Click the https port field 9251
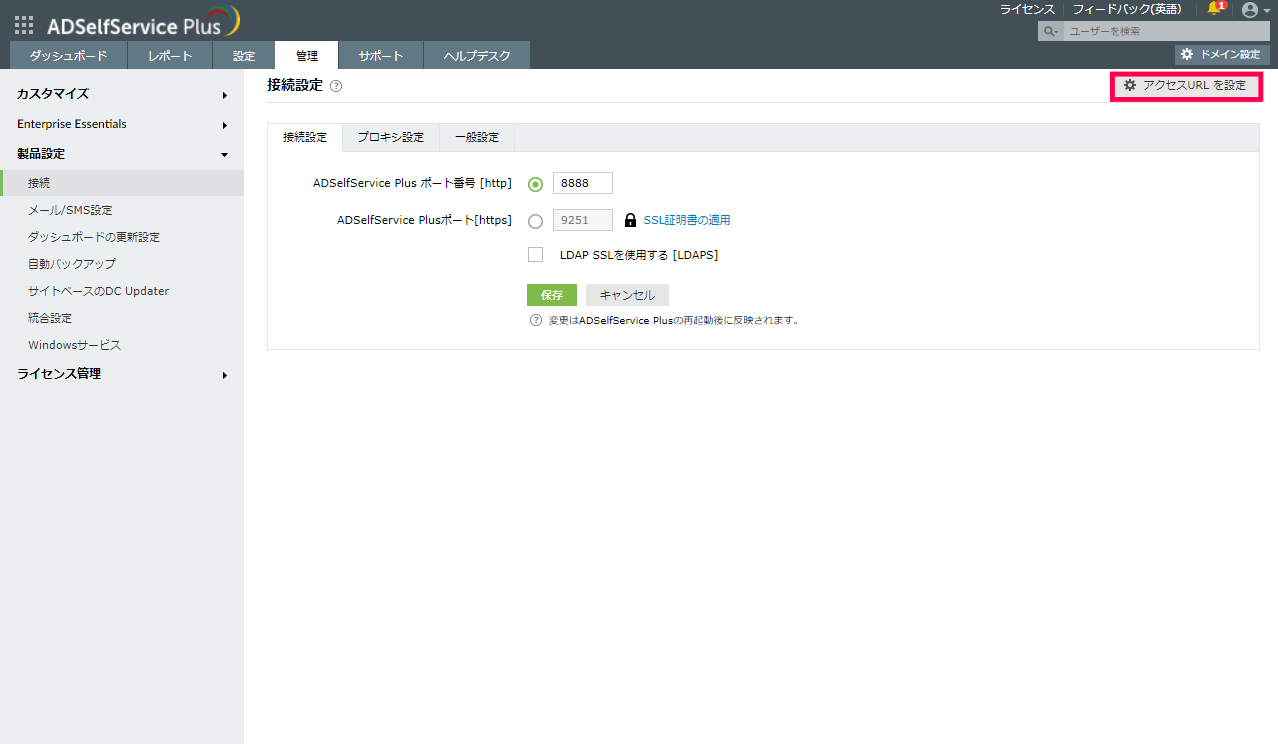The height and width of the screenshot is (744, 1278). [x=582, y=220]
